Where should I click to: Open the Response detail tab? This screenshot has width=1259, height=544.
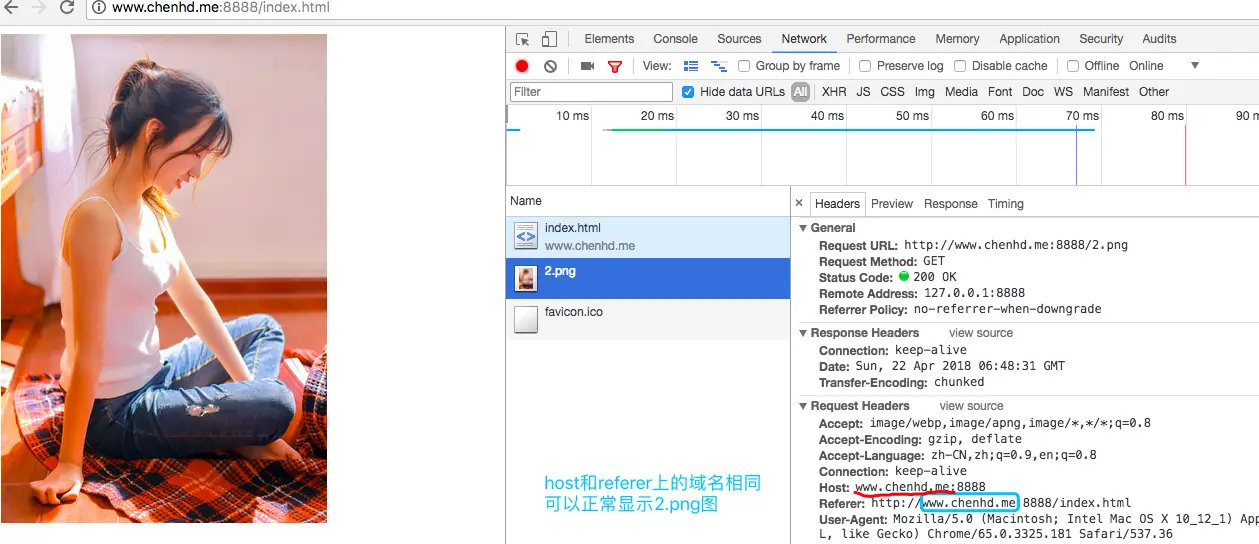(x=950, y=204)
